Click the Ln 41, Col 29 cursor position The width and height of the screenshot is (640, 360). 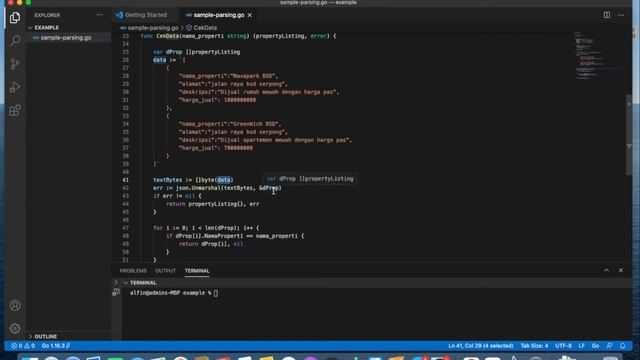(480, 346)
